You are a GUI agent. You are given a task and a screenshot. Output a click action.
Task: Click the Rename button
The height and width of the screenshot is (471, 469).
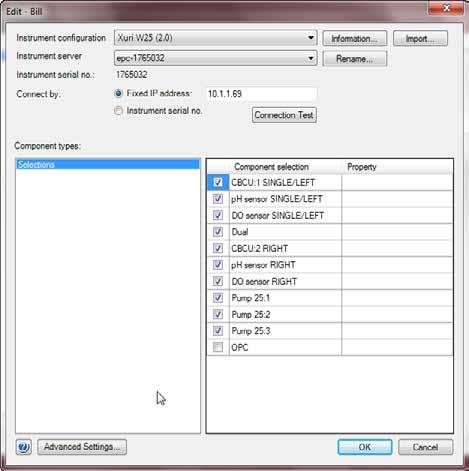[355, 59]
